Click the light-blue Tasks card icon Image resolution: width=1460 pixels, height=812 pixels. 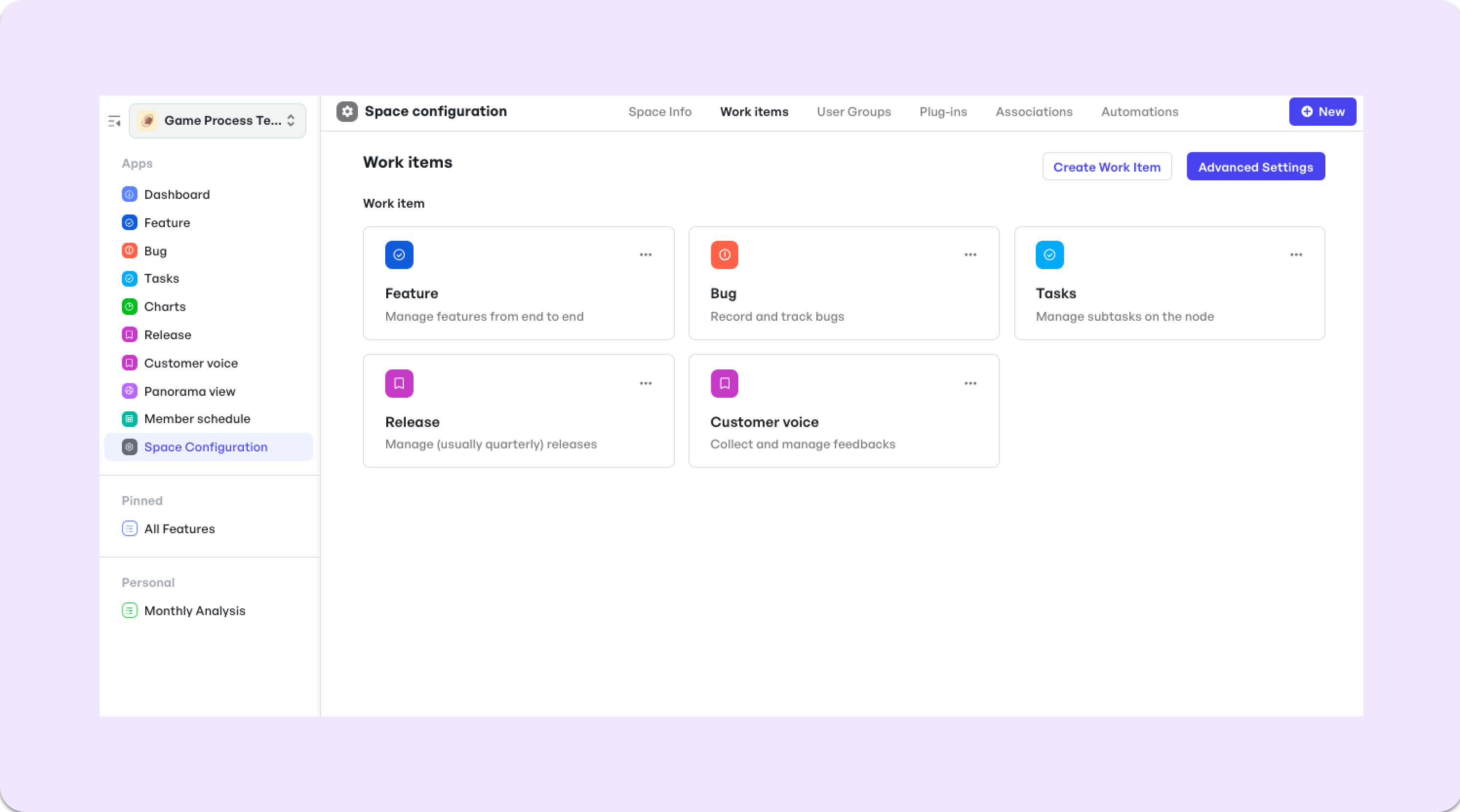pyautogui.click(x=1050, y=255)
